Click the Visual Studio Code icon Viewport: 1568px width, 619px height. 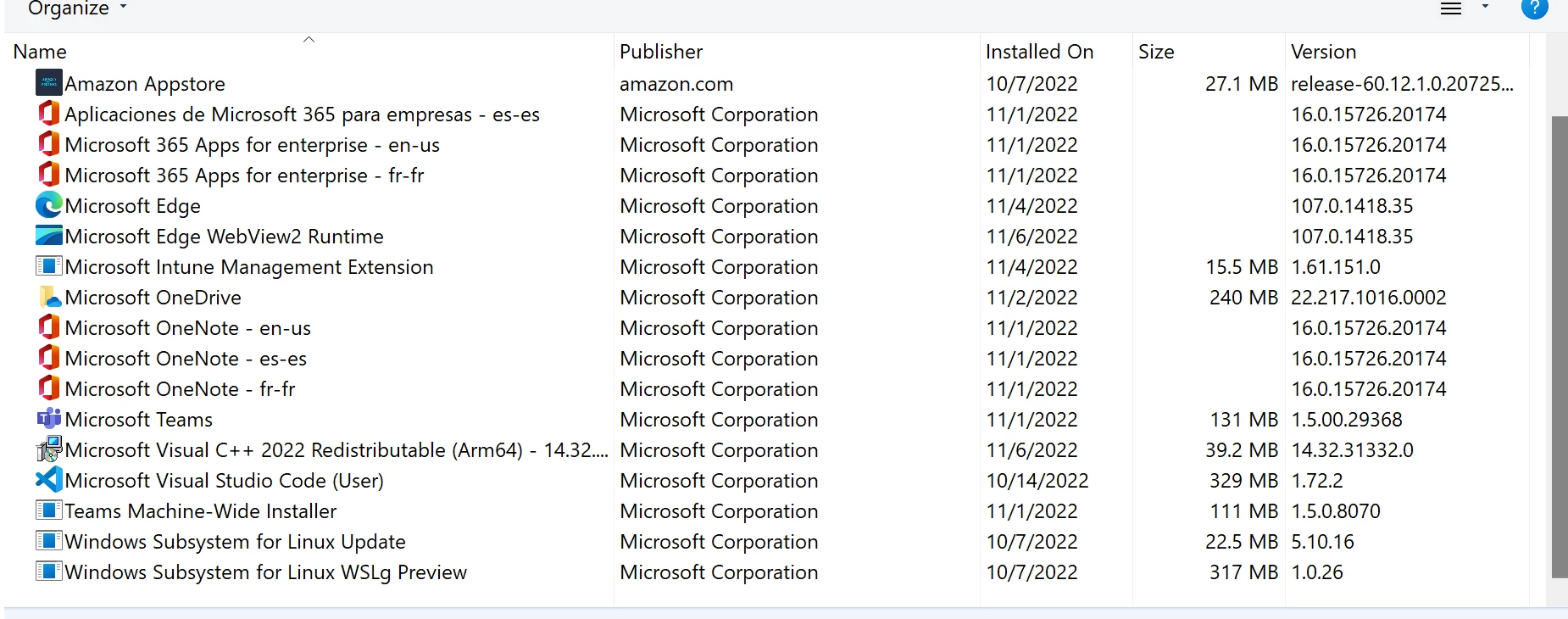point(49,480)
